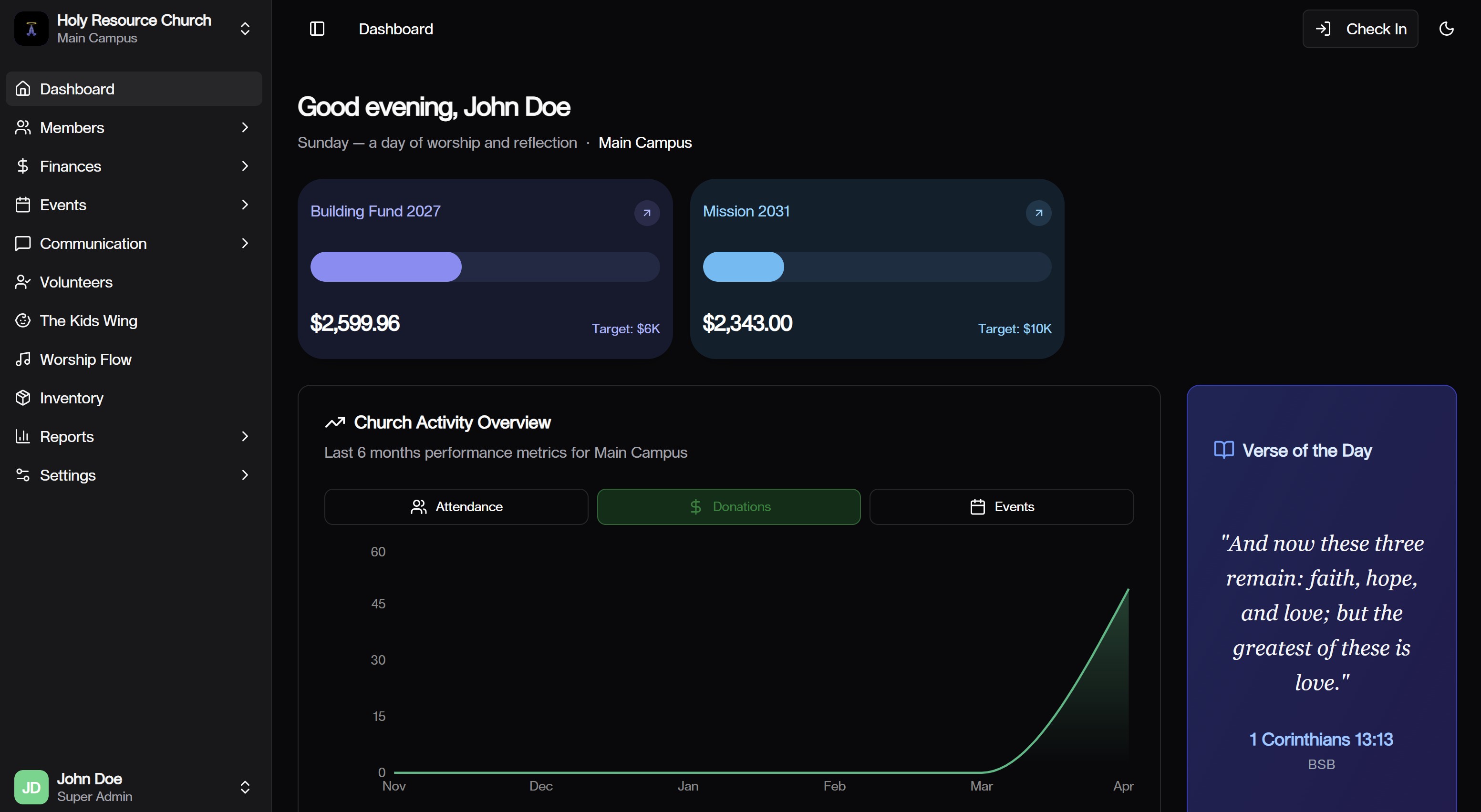Image resolution: width=1481 pixels, height=812 pixels.
Task: Click the Reports bar chart icon
Action: point(23,436)
